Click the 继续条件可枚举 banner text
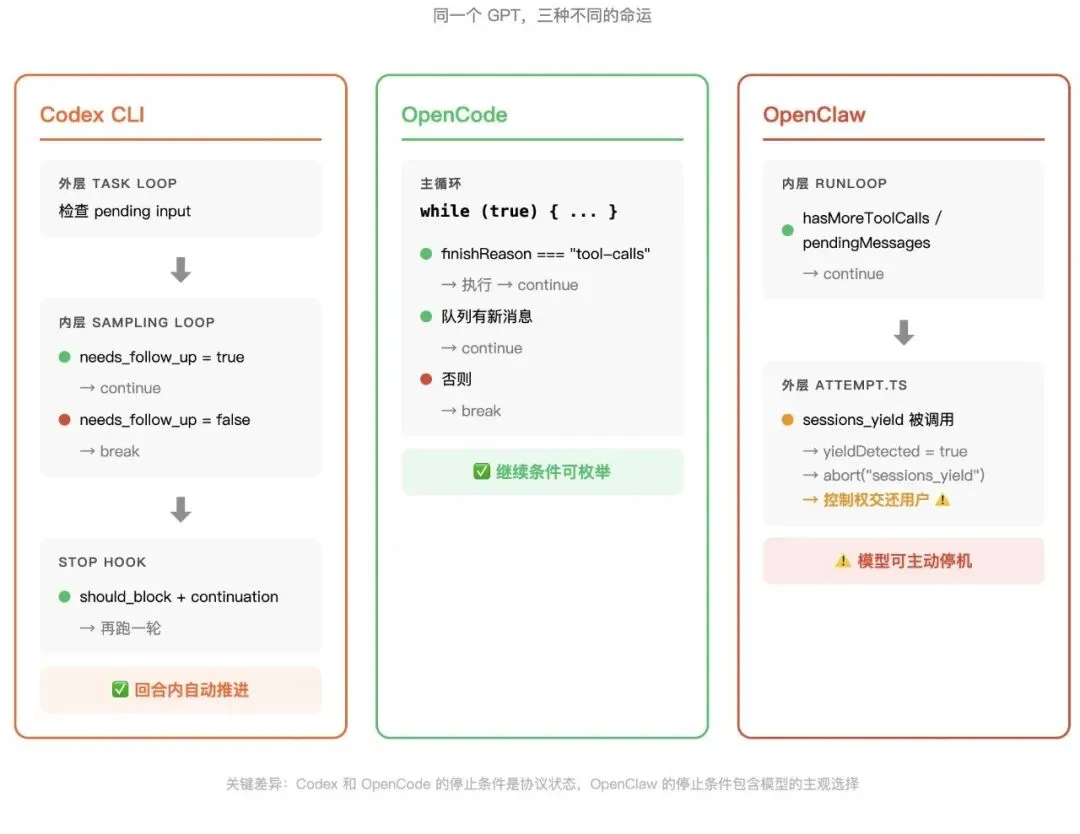 pos(553,471)
